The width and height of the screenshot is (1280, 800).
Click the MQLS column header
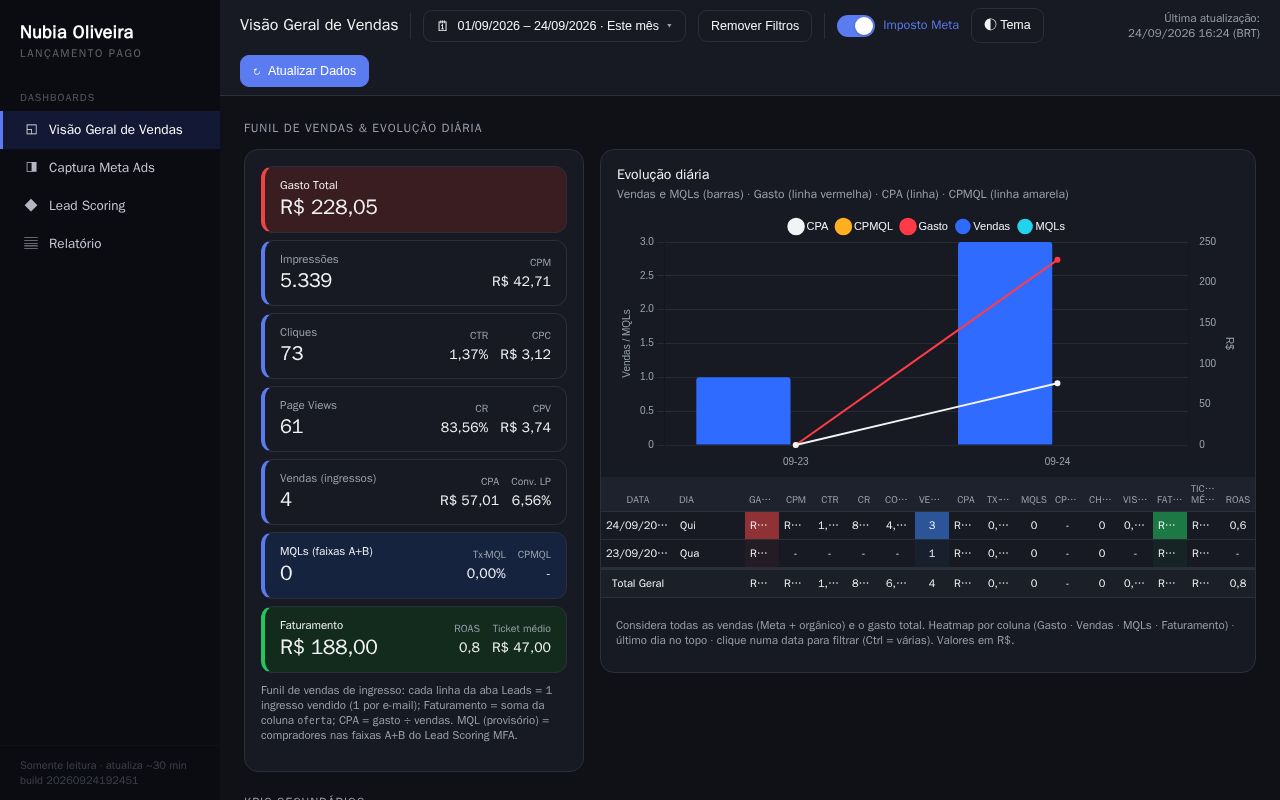pos(1034,500)
